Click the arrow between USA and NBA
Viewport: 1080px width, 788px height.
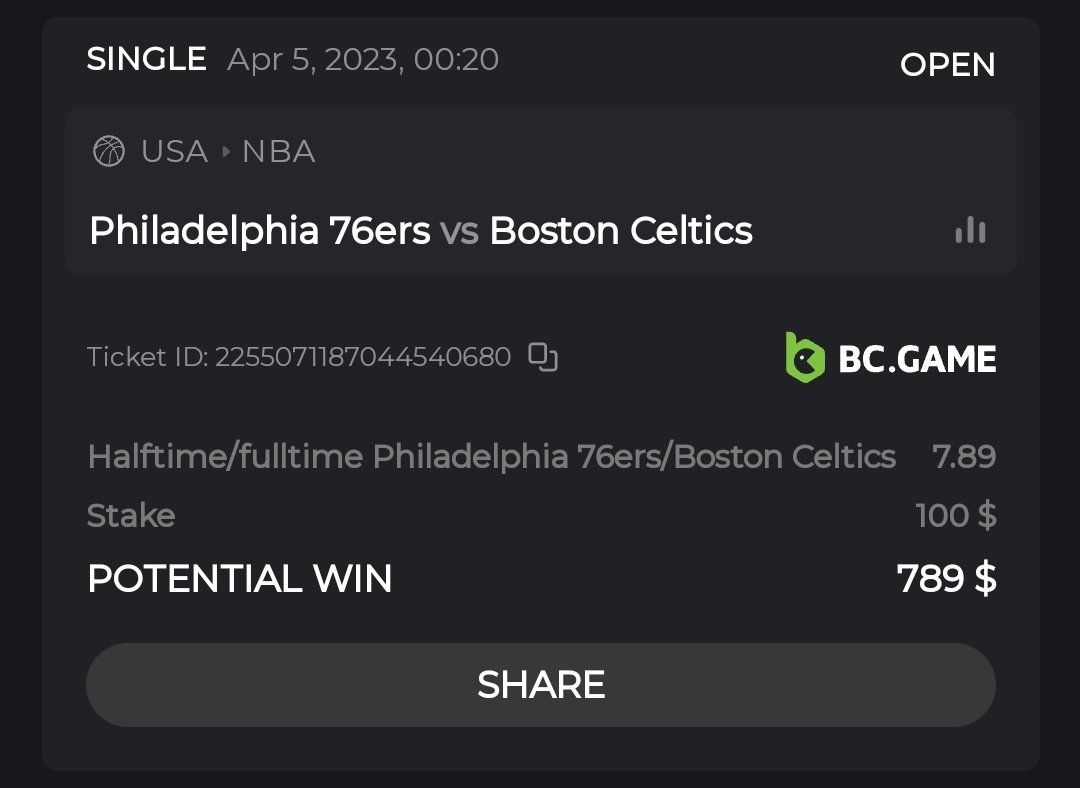225,152
